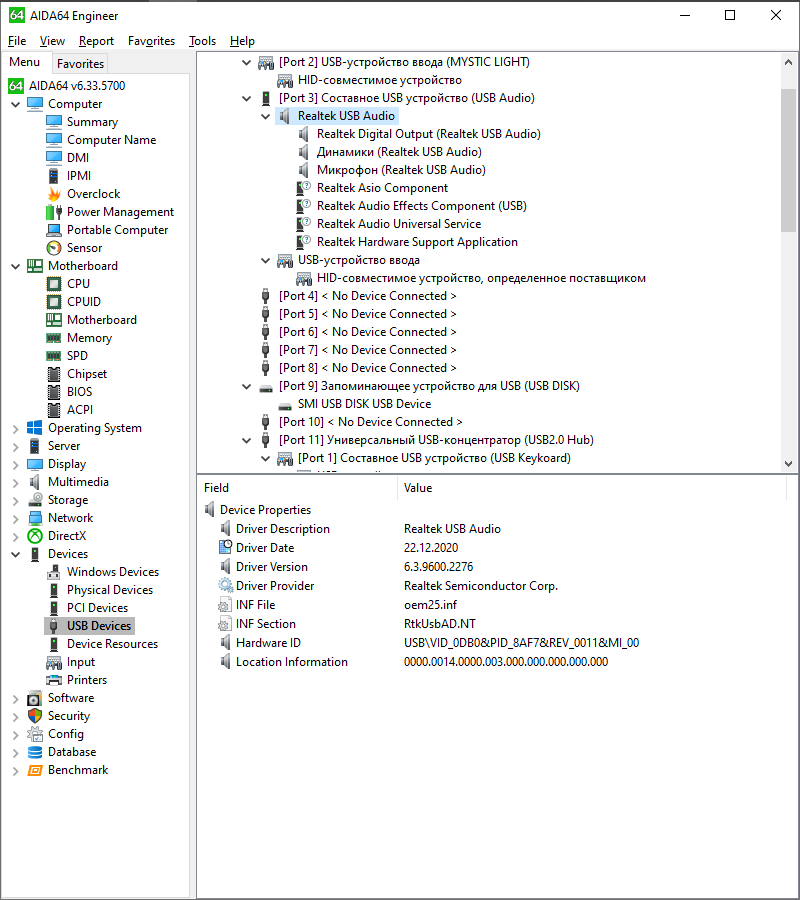The image size is (800, 900).
Task: Expand the Multimedia node
Action: click(15, 482)
